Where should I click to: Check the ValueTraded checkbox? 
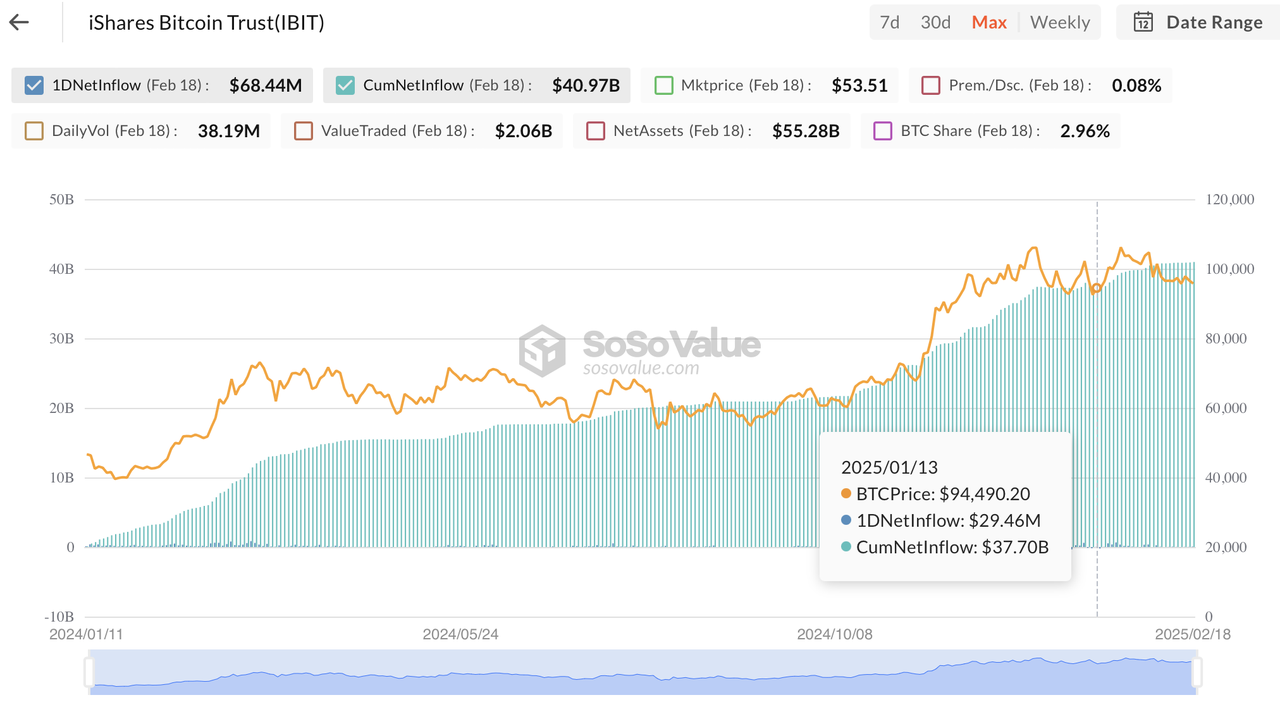point(304,131)
